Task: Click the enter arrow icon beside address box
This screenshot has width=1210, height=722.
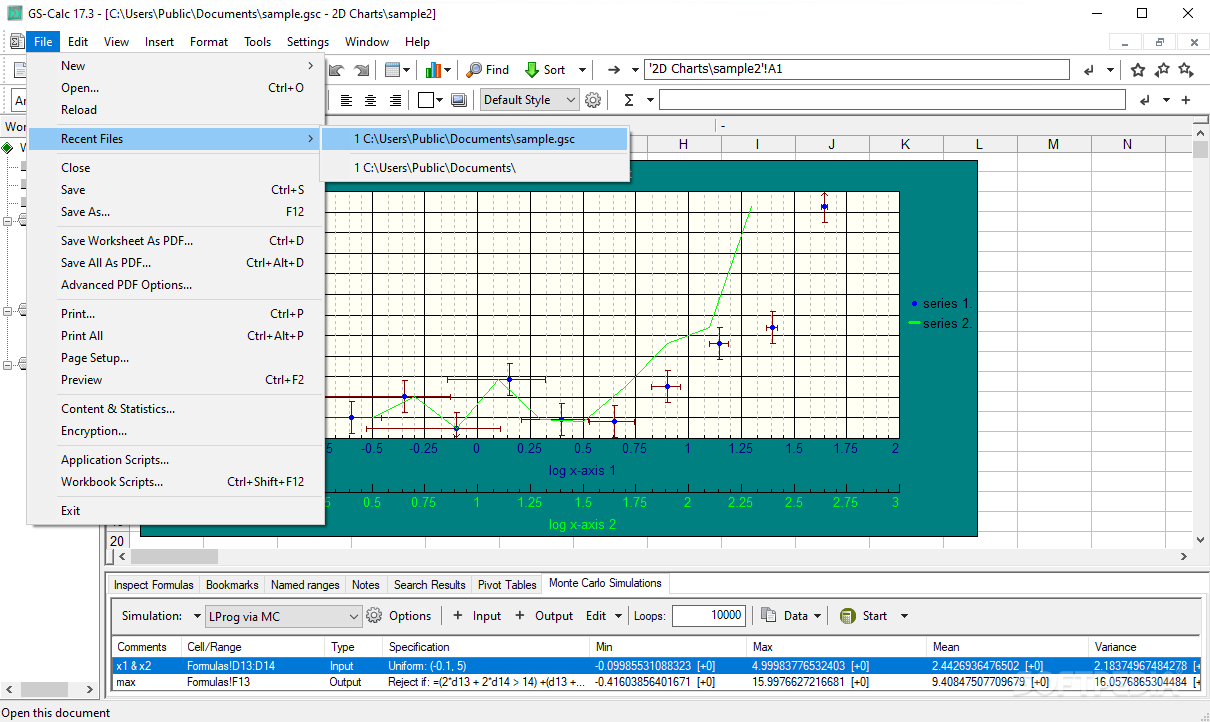Action: (x=1088, y=70)
